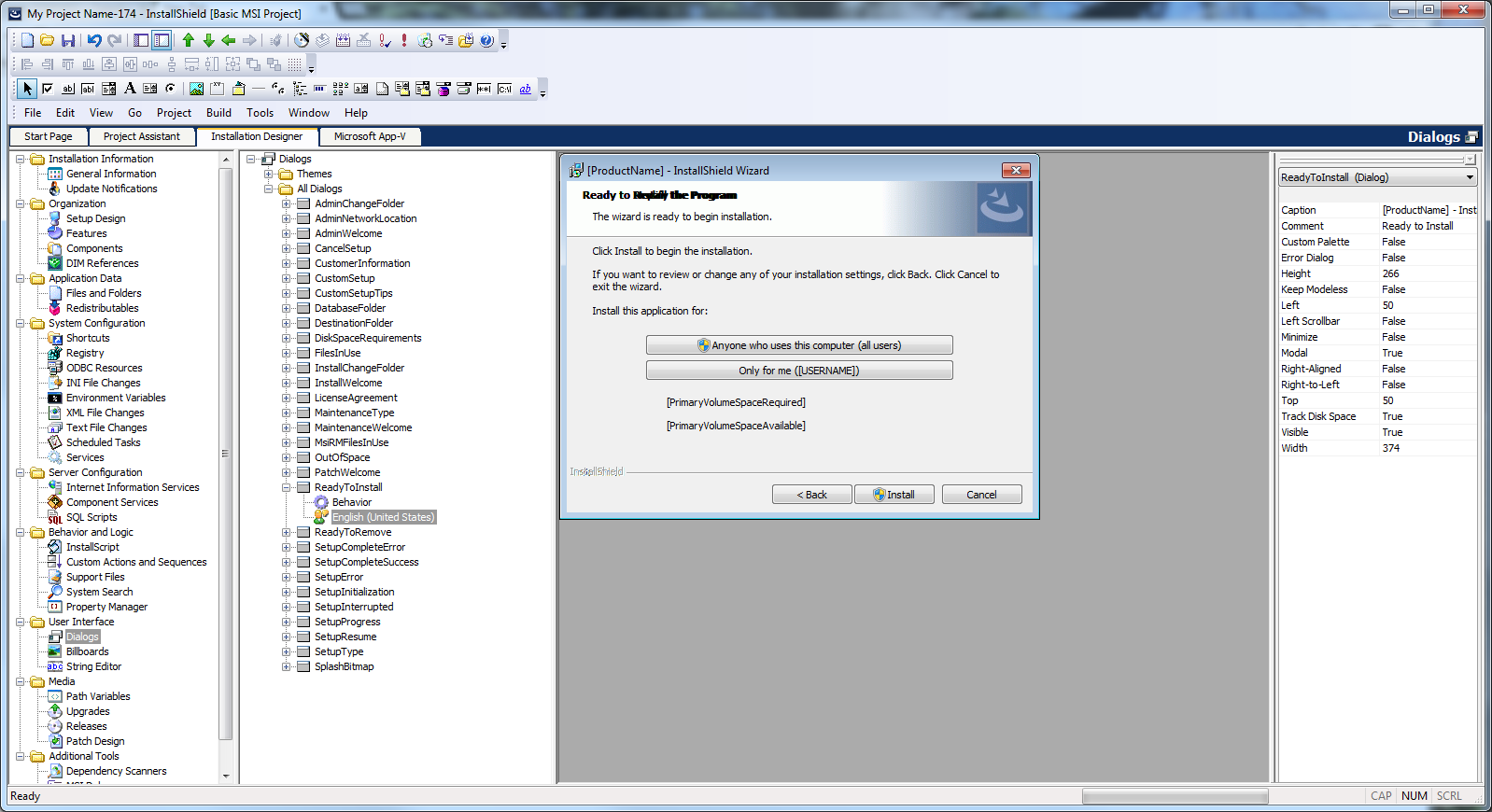
Task: Save the project with the floppy icon
Action: (x=67, y=40)
